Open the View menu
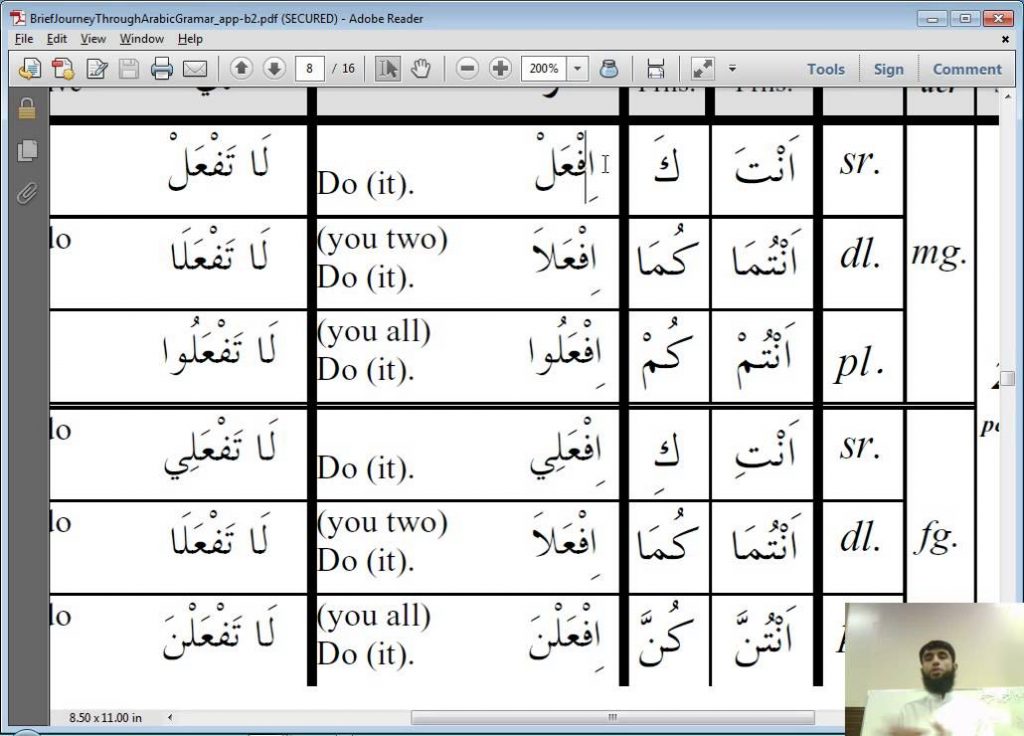1024x736 pixels. (x=92, y=38)
